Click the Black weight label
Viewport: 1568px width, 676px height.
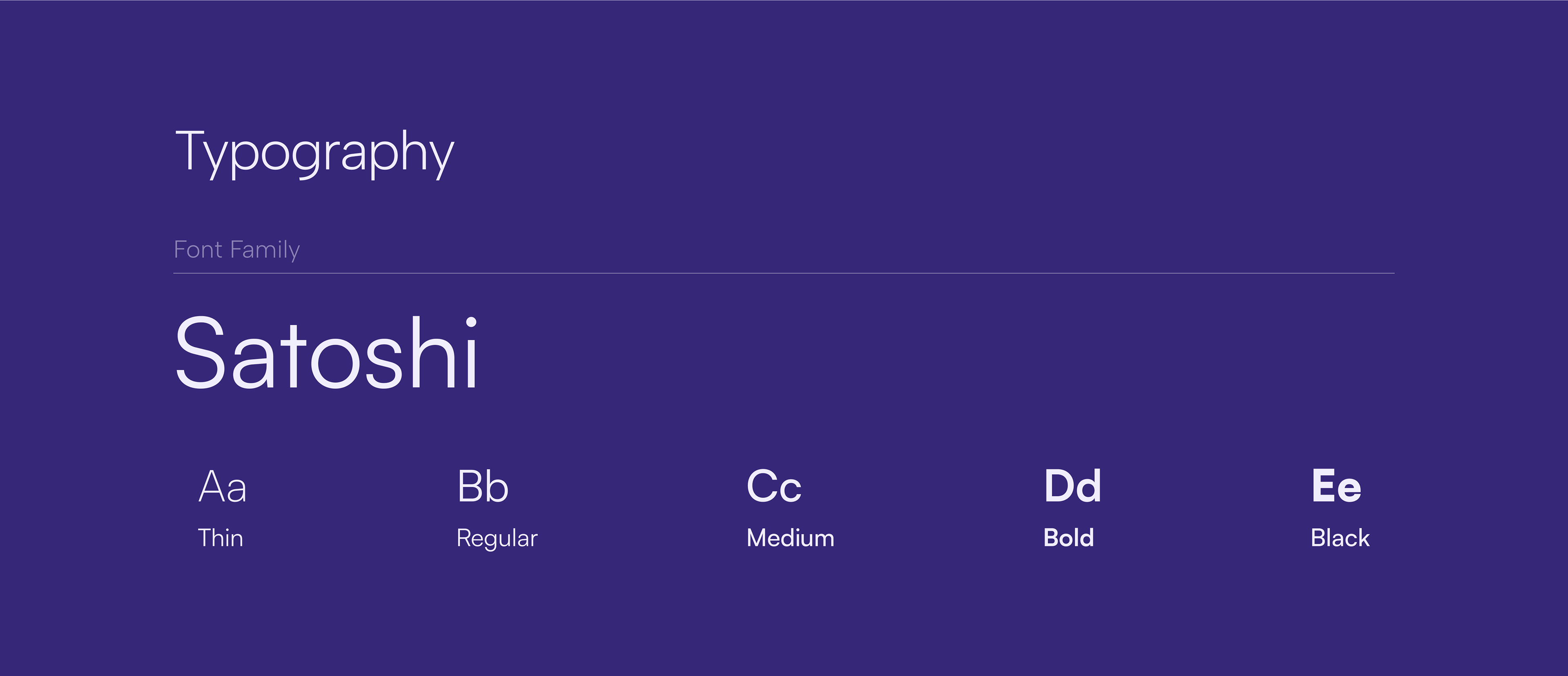[1340, 538]
